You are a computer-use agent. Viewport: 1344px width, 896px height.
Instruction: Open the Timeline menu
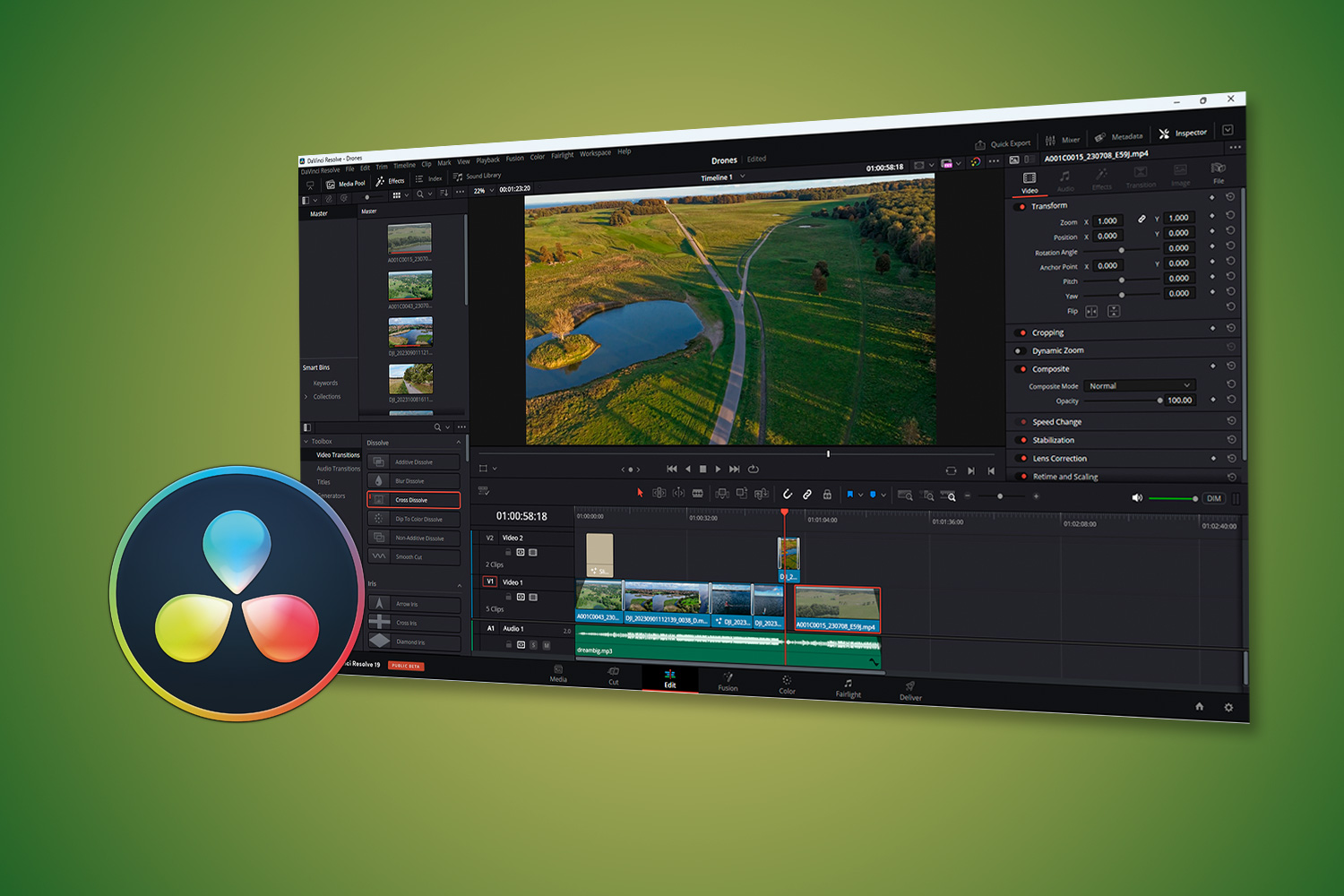coord(404,165)
